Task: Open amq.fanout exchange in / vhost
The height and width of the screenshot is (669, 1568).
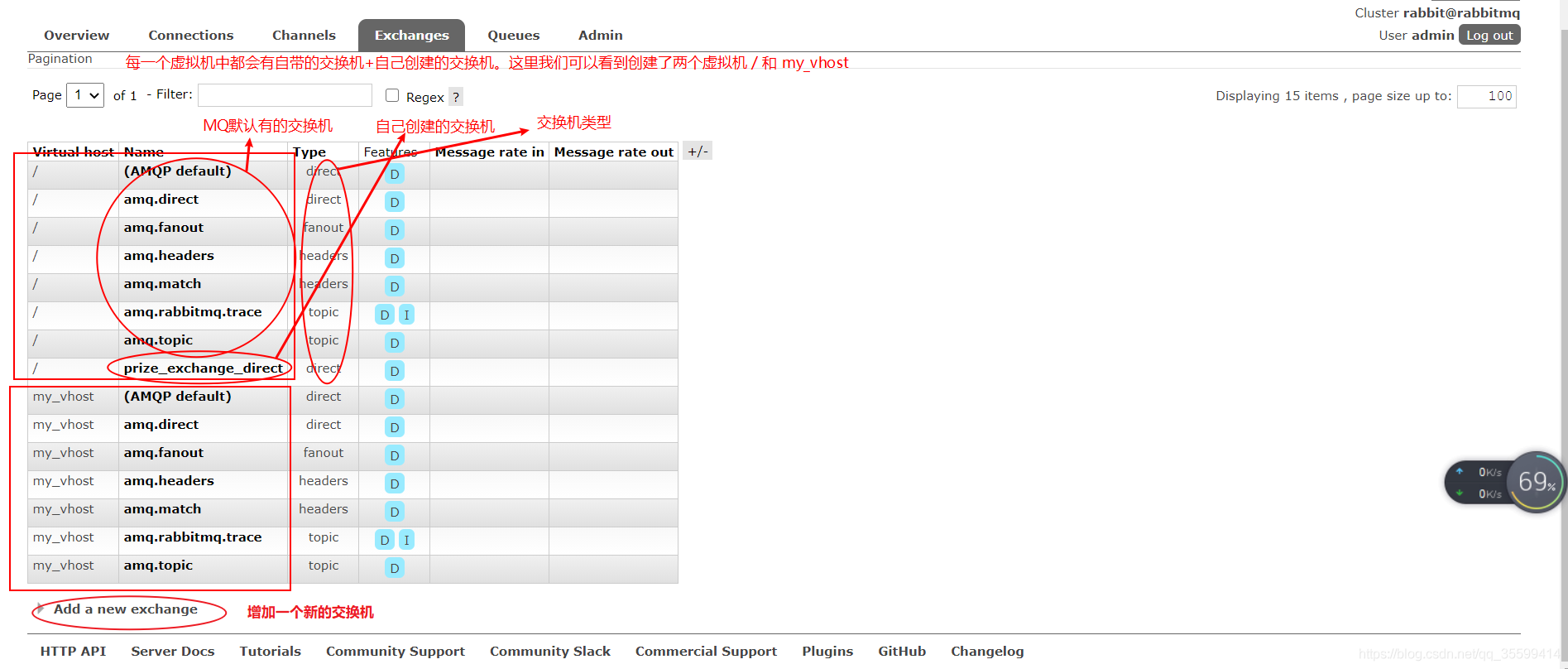Action: pyautogui.click(x=163, y=227)
